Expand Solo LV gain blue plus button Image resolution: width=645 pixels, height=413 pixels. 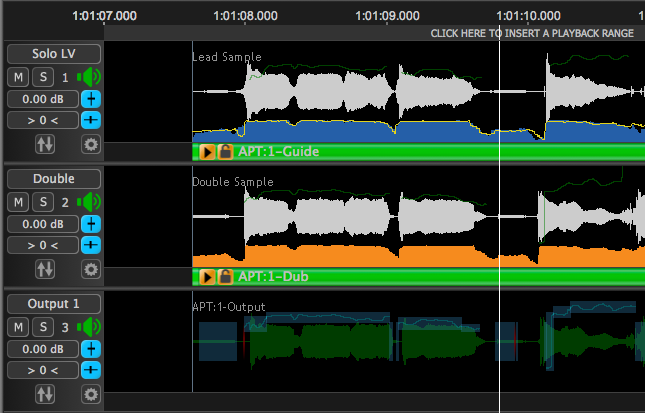[x=91, y=99]
